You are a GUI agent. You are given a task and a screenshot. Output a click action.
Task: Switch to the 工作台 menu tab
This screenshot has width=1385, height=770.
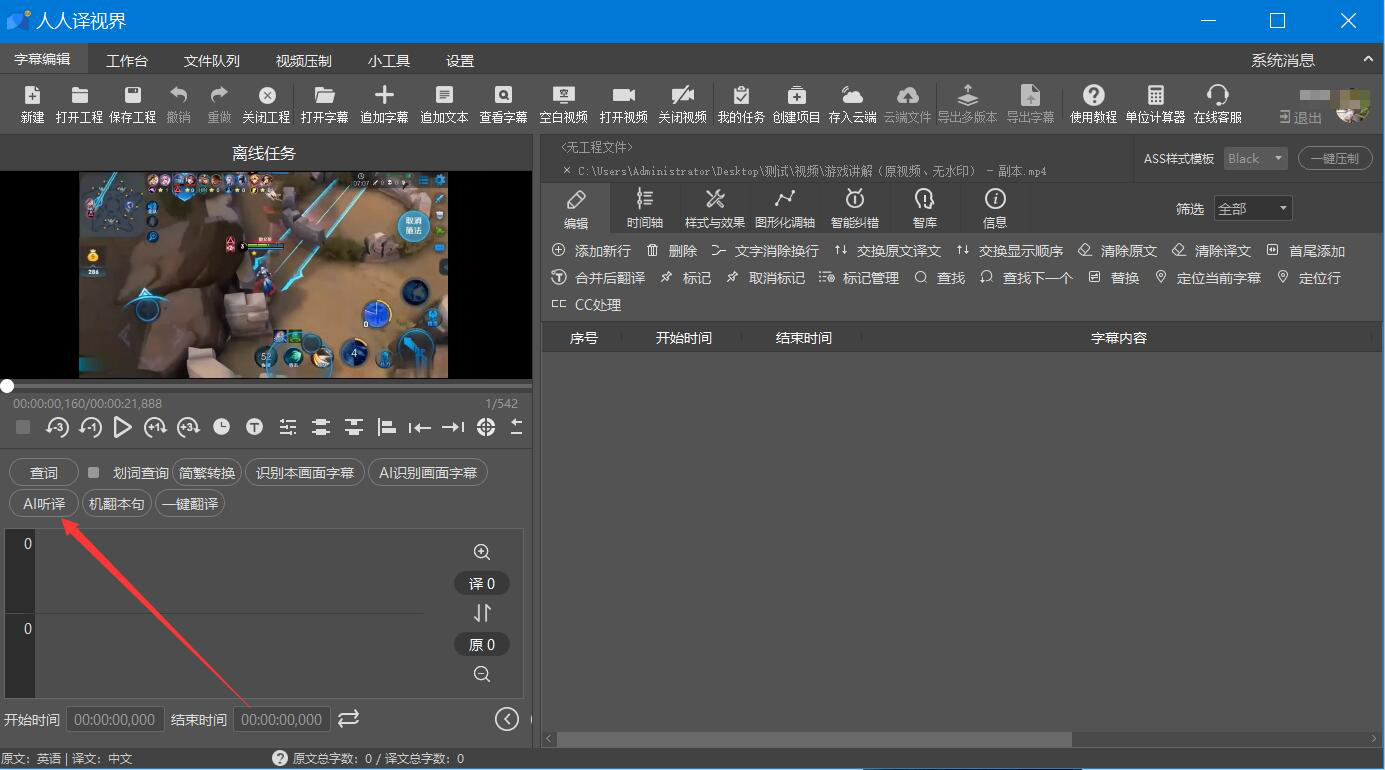point(127,61)
